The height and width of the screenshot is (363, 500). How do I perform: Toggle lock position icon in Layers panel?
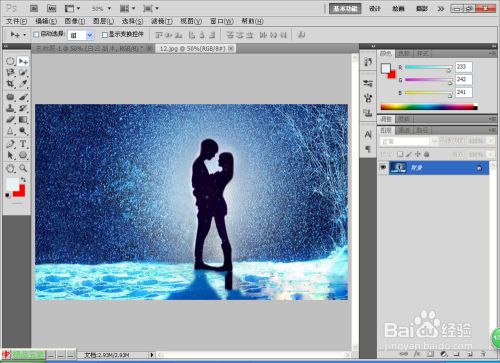(x=418, y=154)
